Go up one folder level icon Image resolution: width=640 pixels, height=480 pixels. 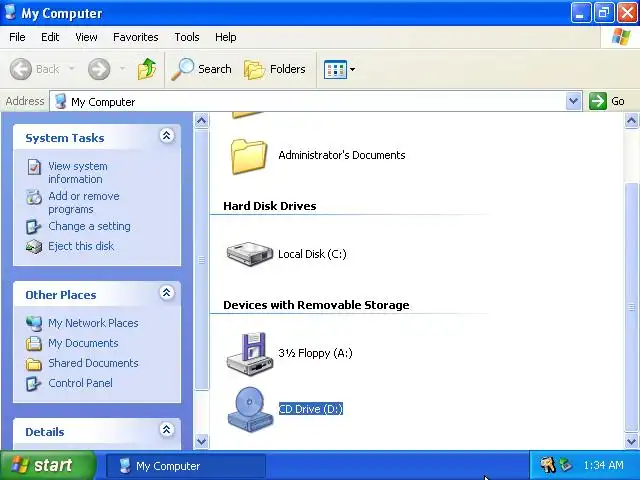pyautogui.click(x=147, y=69)
